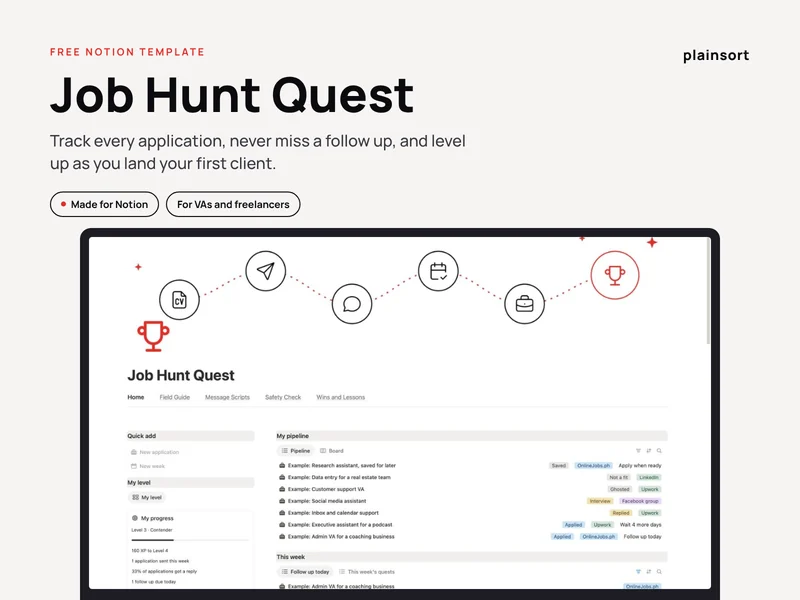Switch to This week's quests view
This screenshot has width=800, height=600.
pos(367,572)
